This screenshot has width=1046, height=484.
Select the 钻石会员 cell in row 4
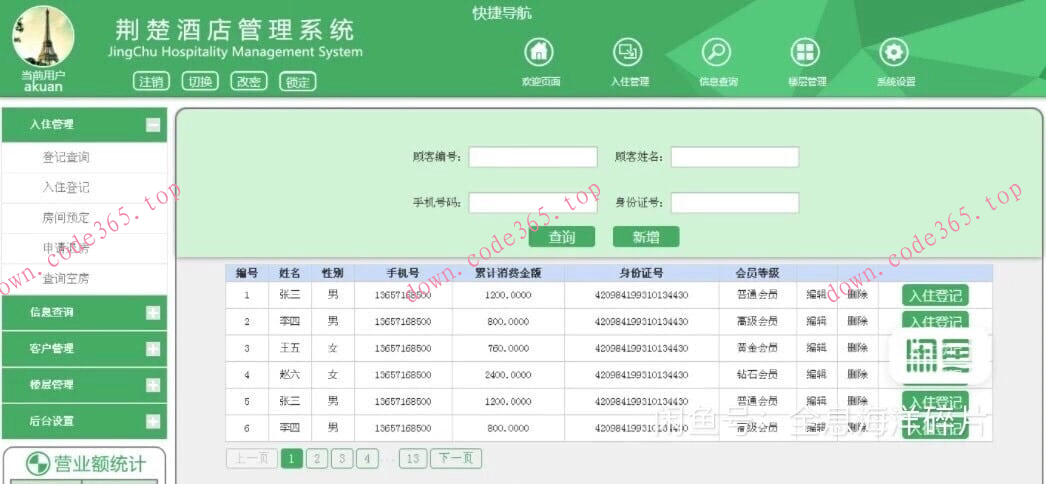click(x=758, y=375)
